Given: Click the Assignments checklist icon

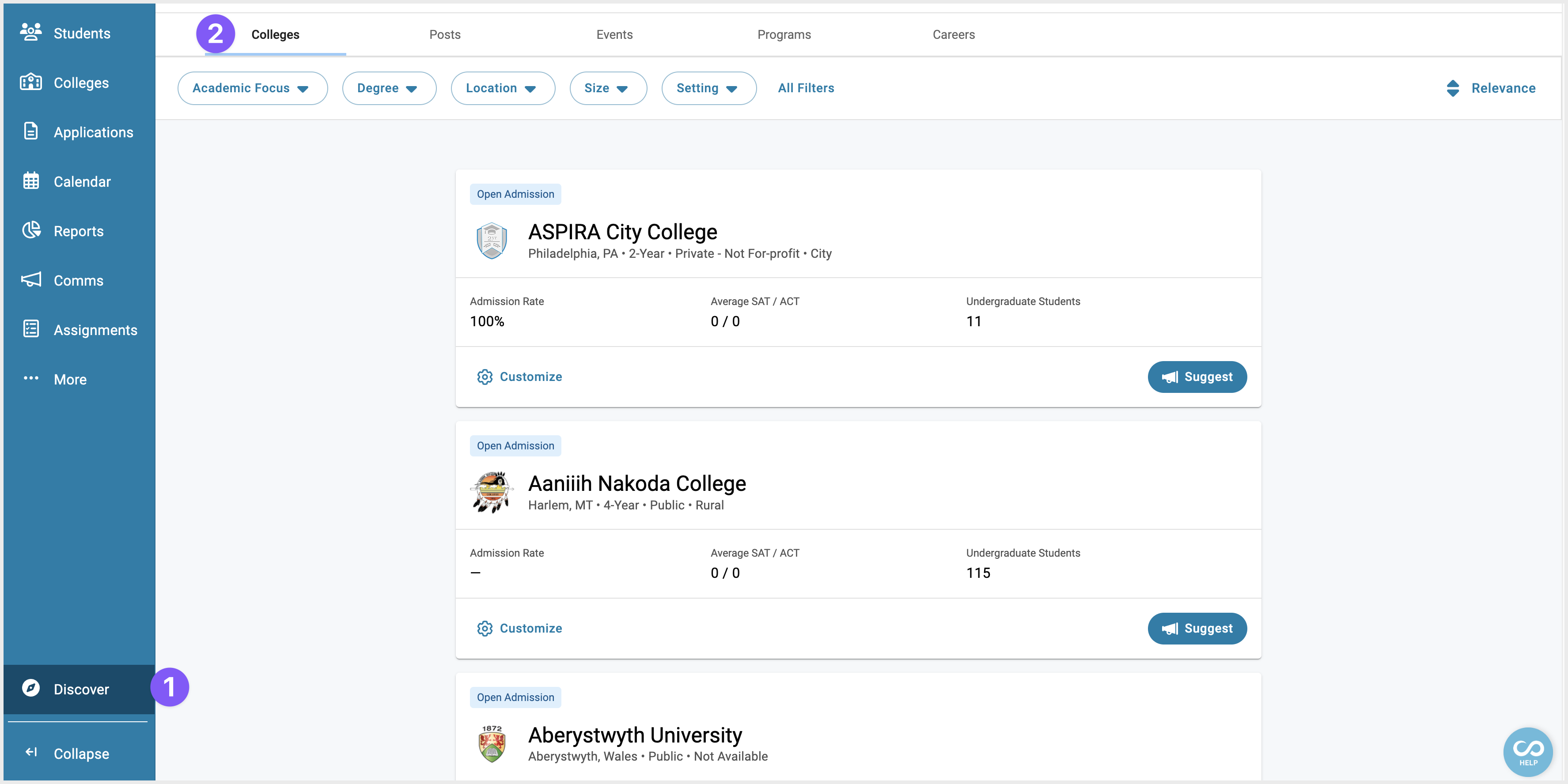Looking at the screenshot, I should 30,329.
